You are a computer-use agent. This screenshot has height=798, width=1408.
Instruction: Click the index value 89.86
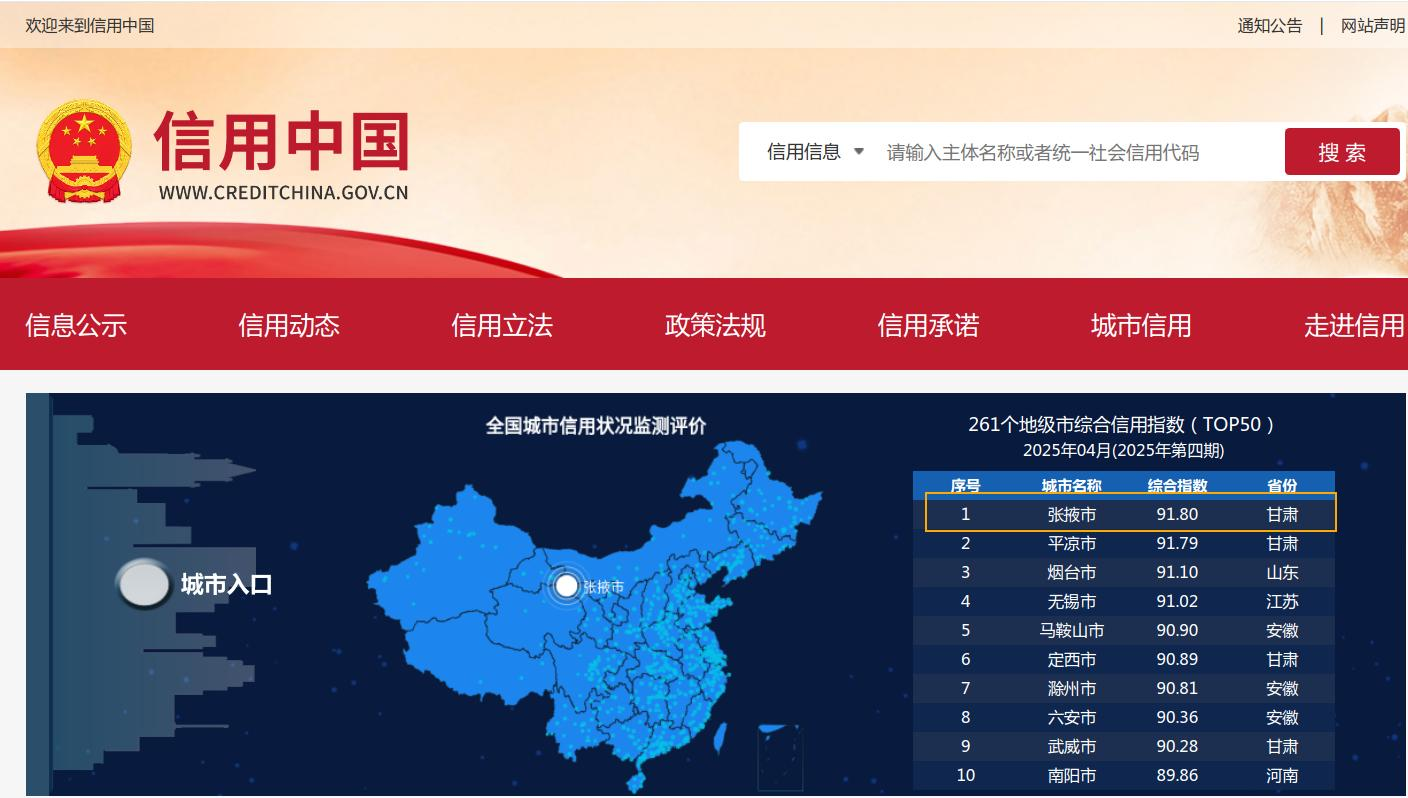click(x=1178, y=775)
